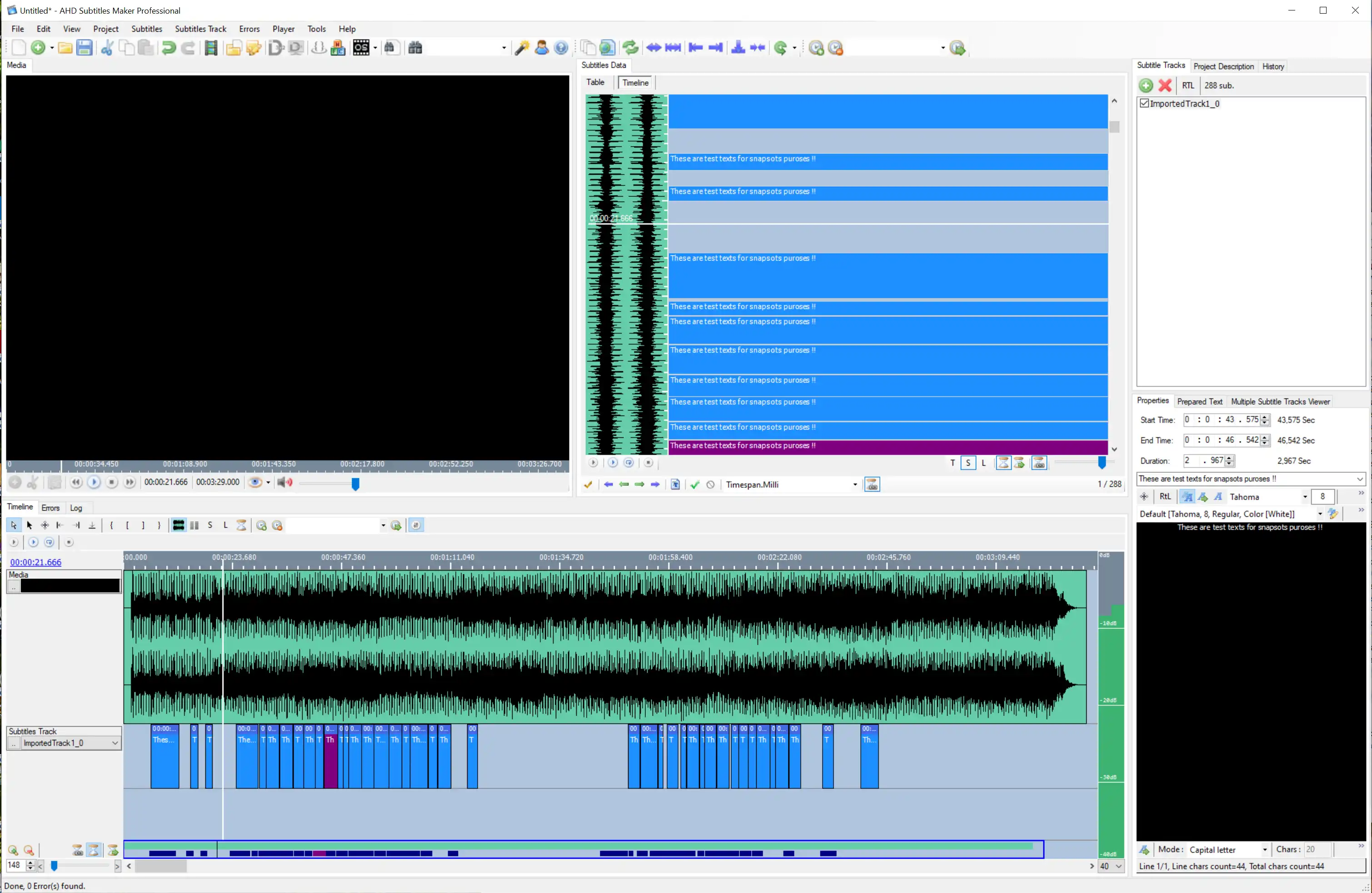The height and width of the screenshot is (893, 1372).
Task: Open the dropdown beside the green Add icon
Action: [51, 48]
